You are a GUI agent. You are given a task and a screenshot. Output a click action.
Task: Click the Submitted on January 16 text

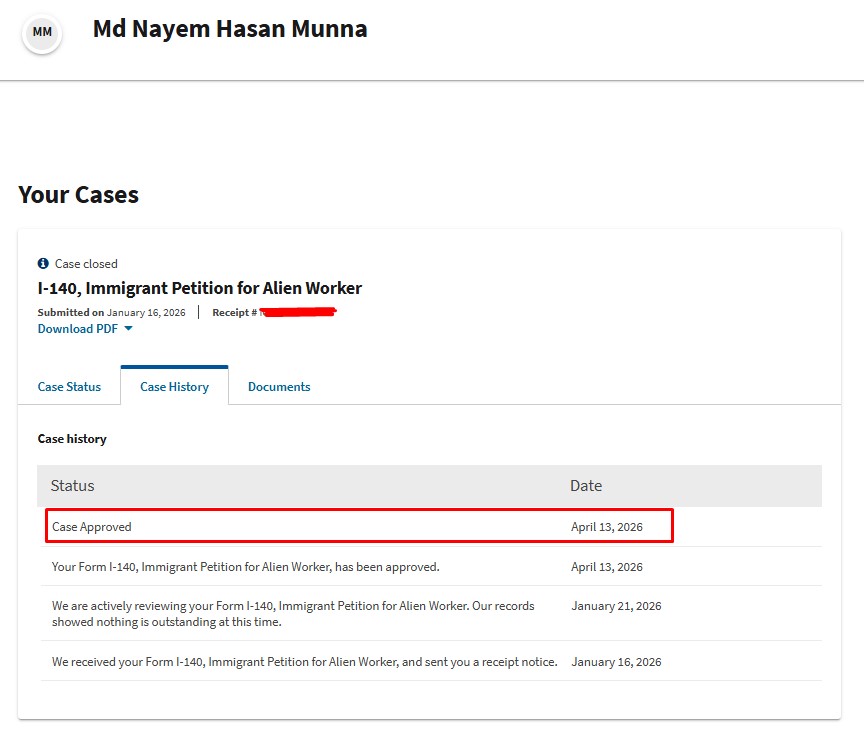112,313
